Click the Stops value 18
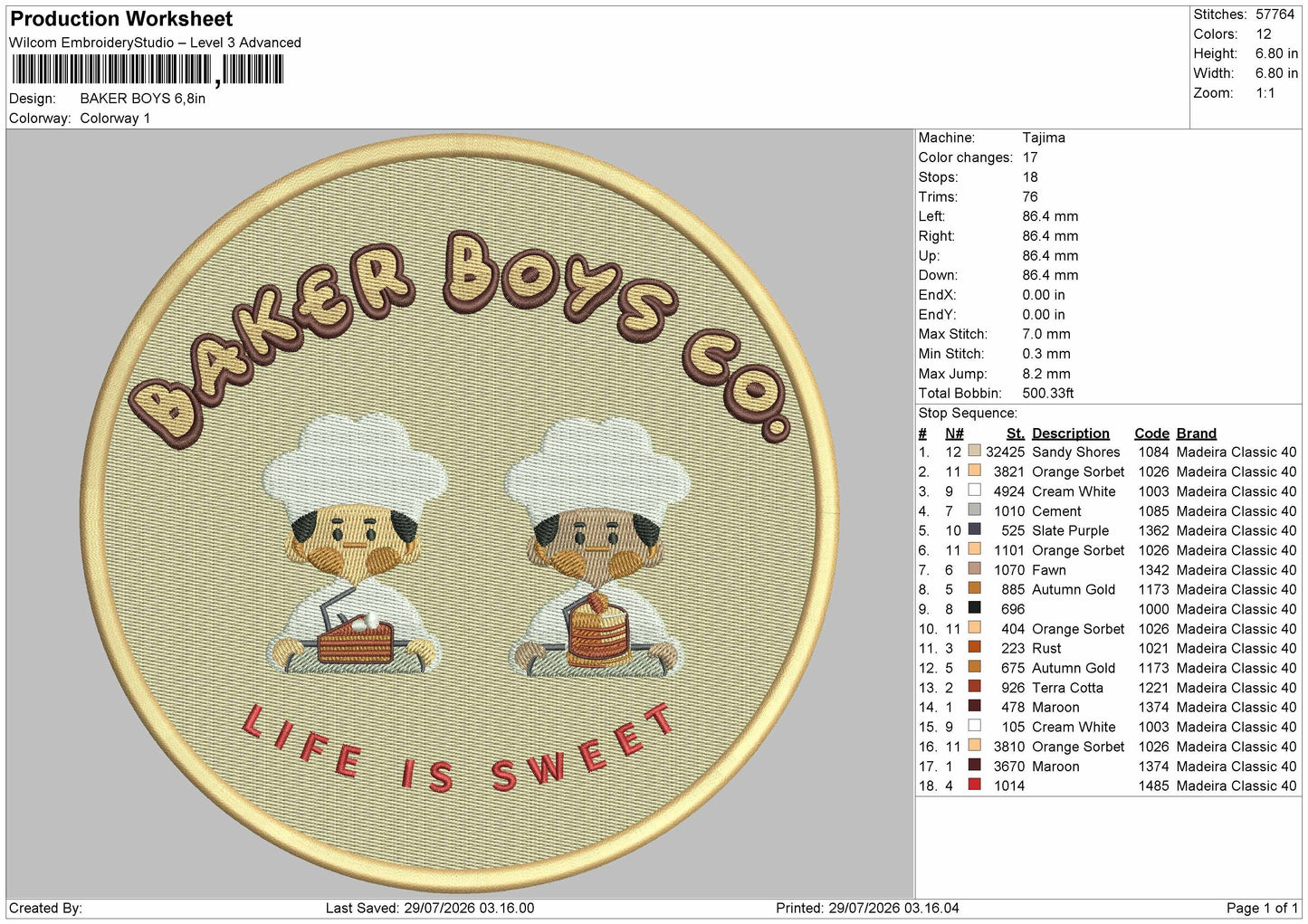1308x924 pixels. 1030,177
